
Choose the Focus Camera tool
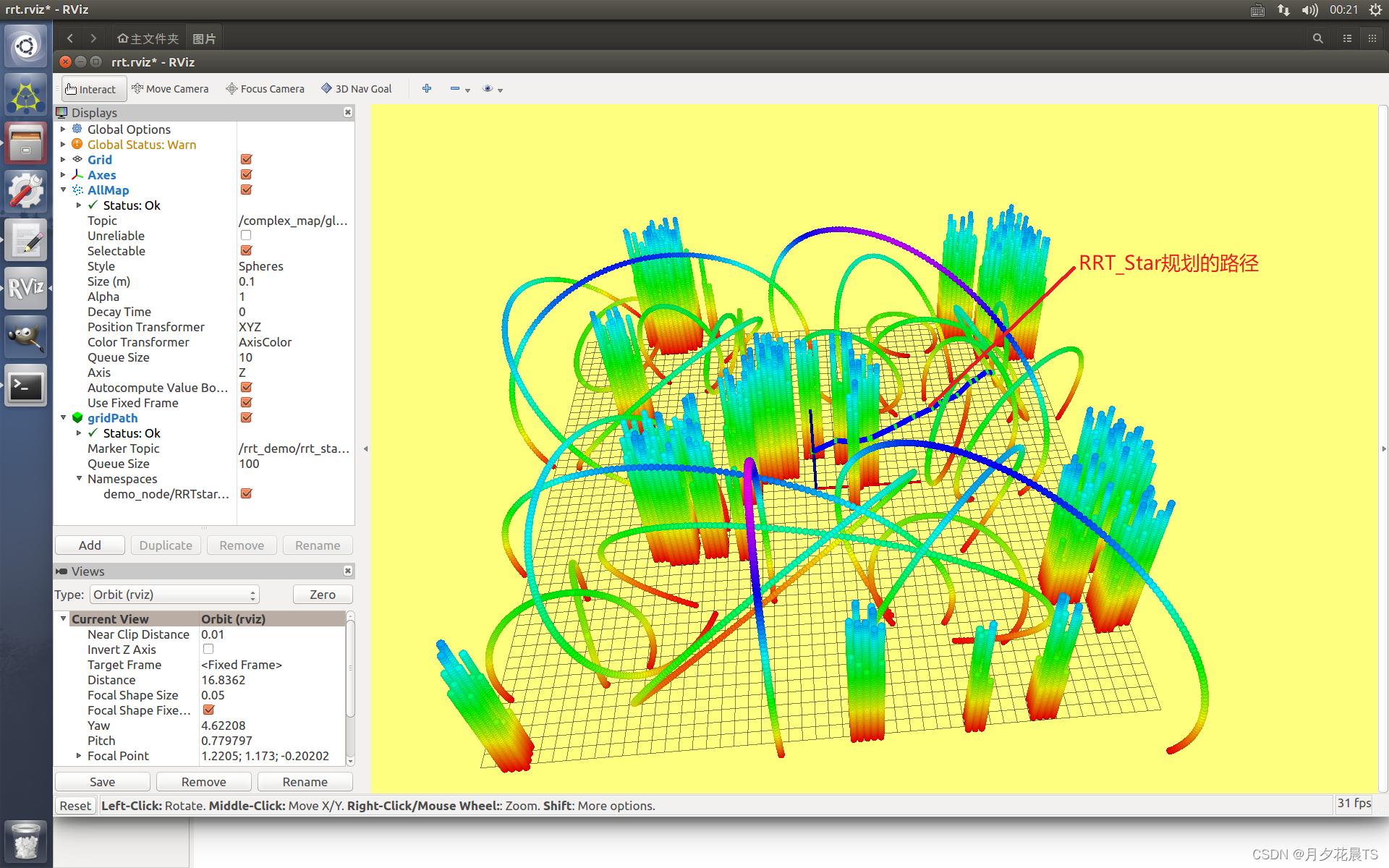(265, 89)
